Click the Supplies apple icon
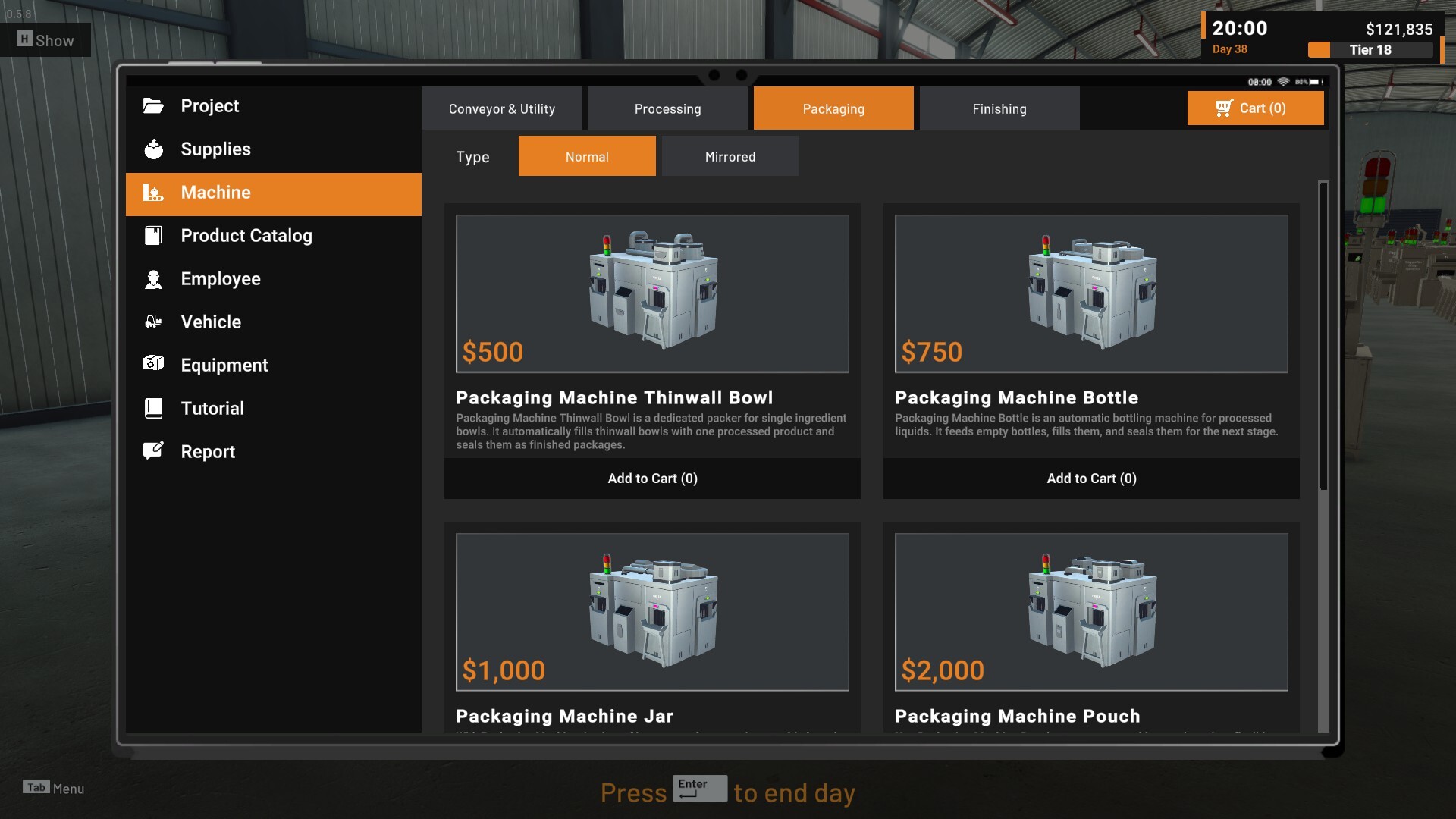The width and height of the screenshot is (1456, 819). click(x=153, y=149)
